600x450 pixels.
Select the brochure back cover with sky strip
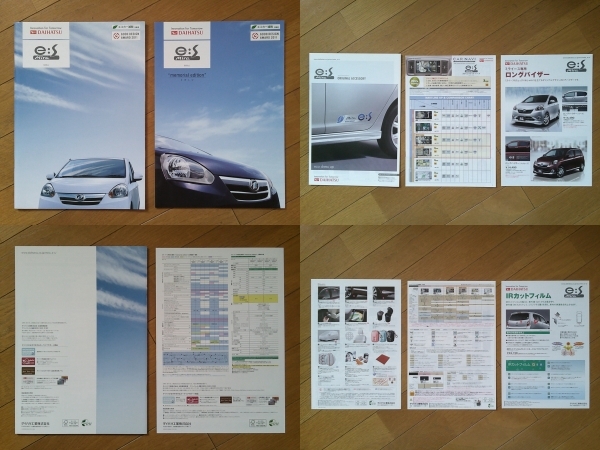point(81,340)
